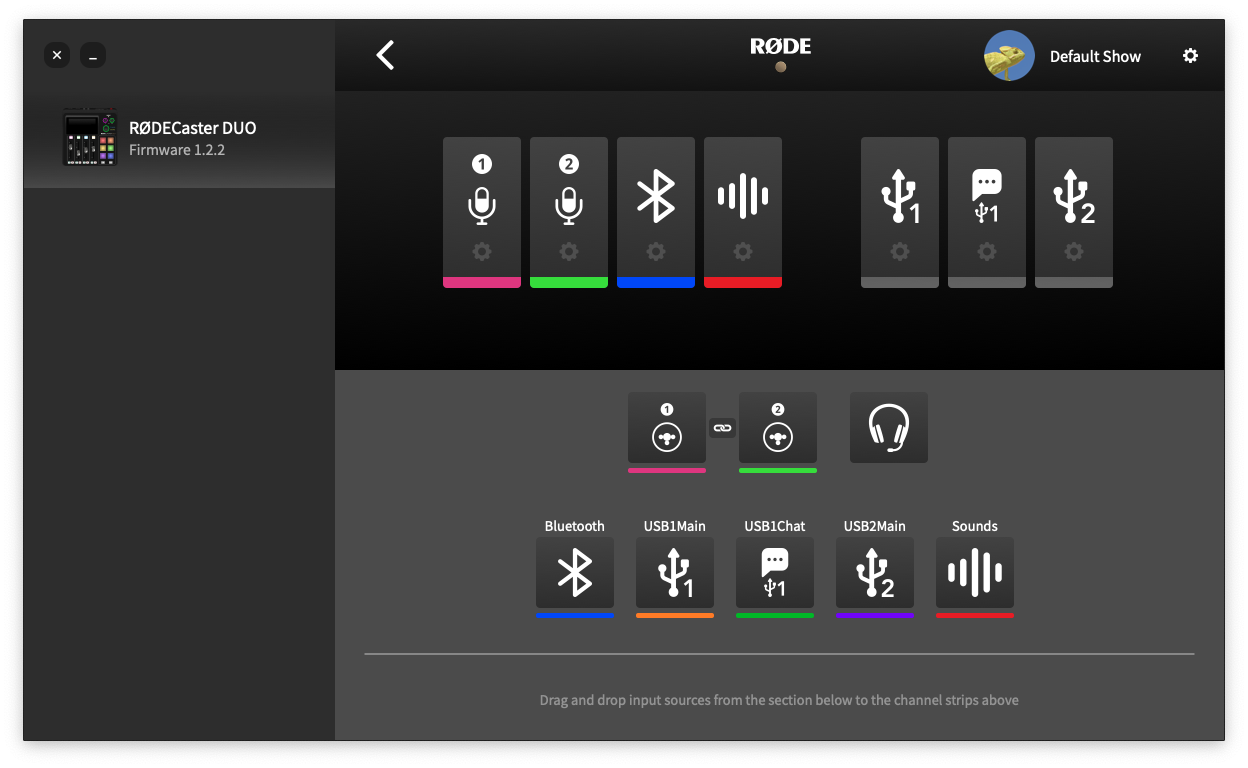Open gear settings for USB 1 channel
Image resolution: width=1248 pixels, height=768 pixels.
tap(900, 252)
